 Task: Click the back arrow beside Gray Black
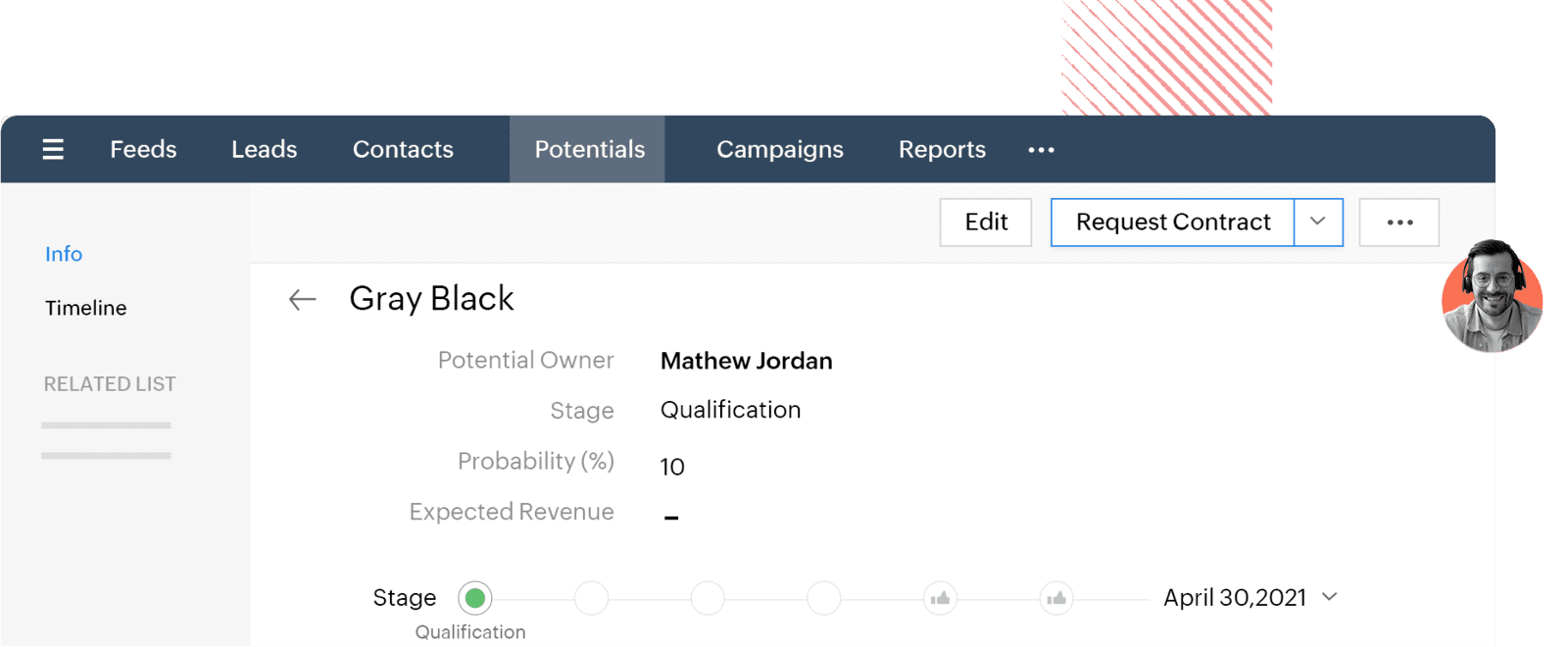[x=302, y=300]
